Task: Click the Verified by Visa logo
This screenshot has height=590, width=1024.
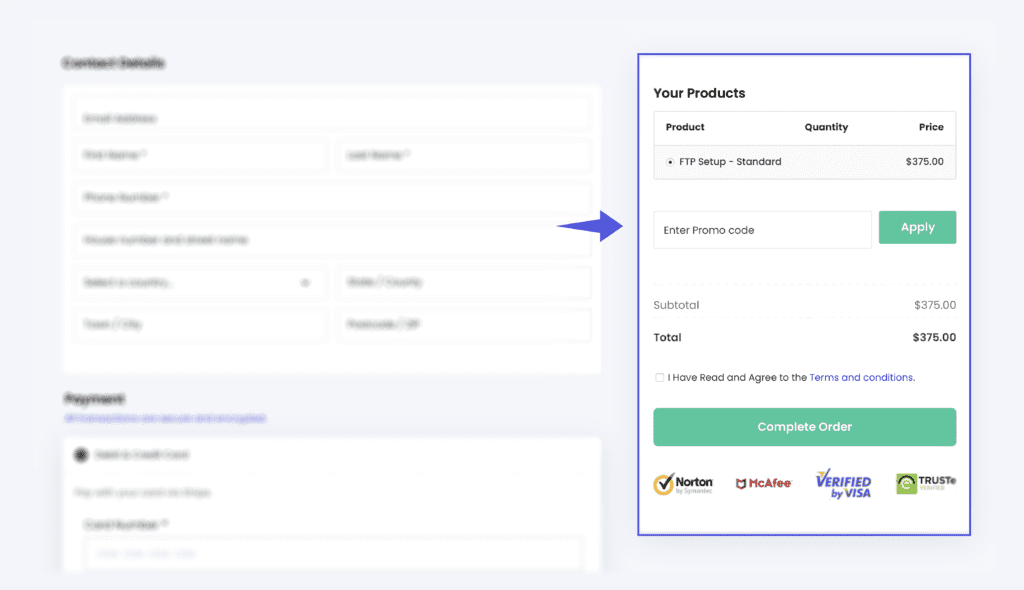Action: pos(843,484)
